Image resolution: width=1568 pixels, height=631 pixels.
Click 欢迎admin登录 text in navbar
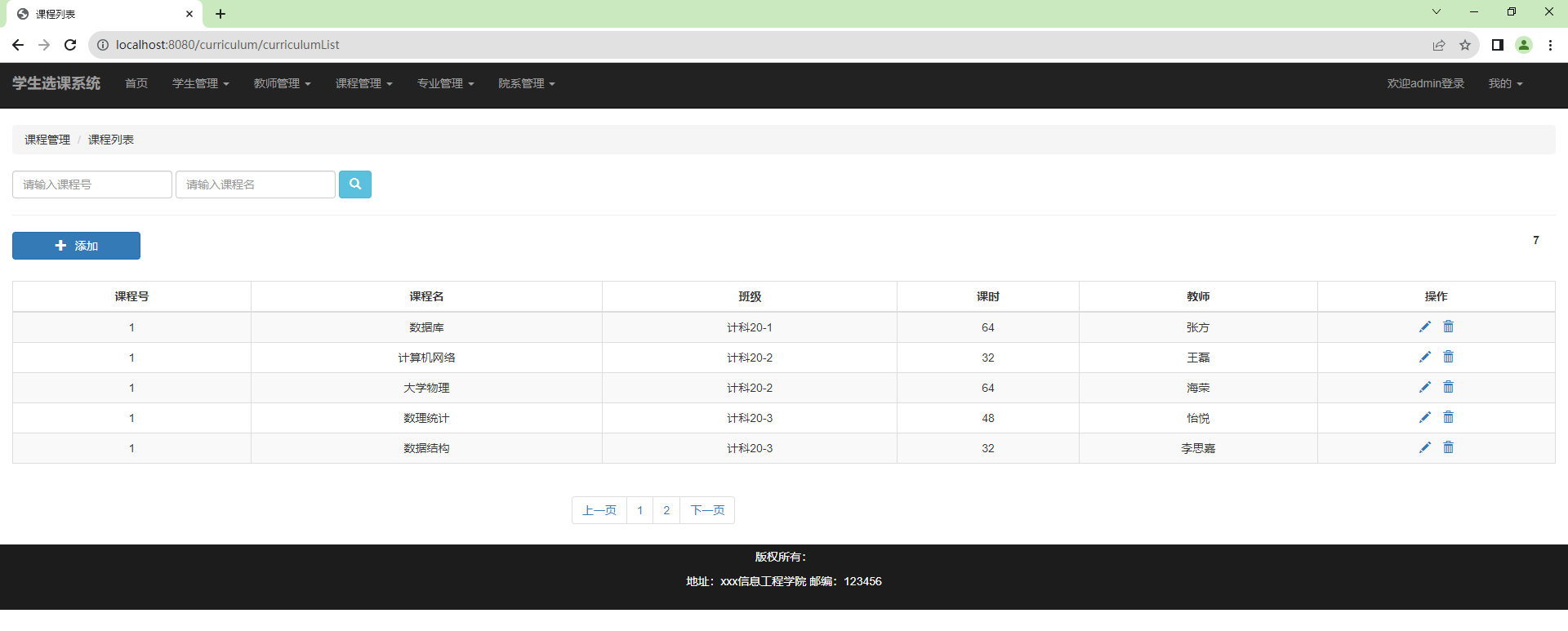pyautogui.click(x=1425, y=83)
